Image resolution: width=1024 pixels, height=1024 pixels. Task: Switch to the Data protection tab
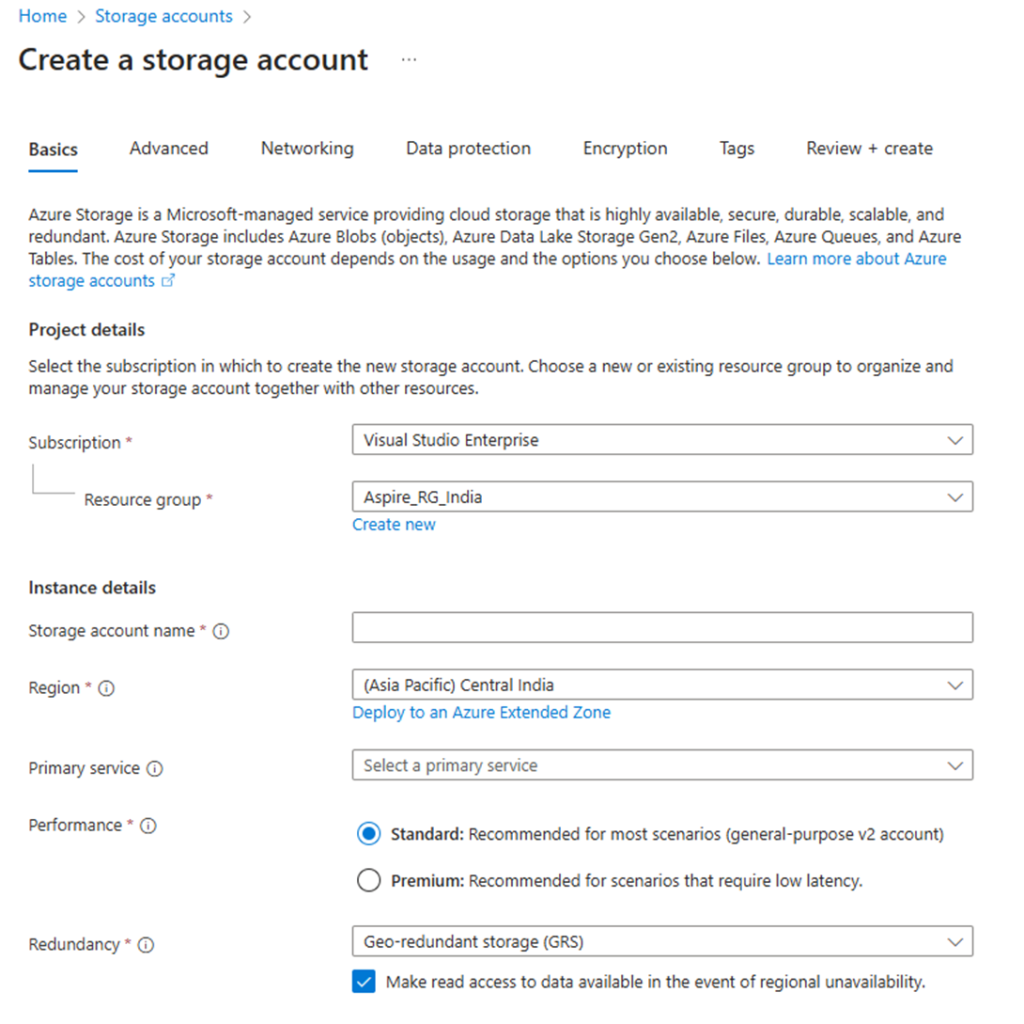468,148
